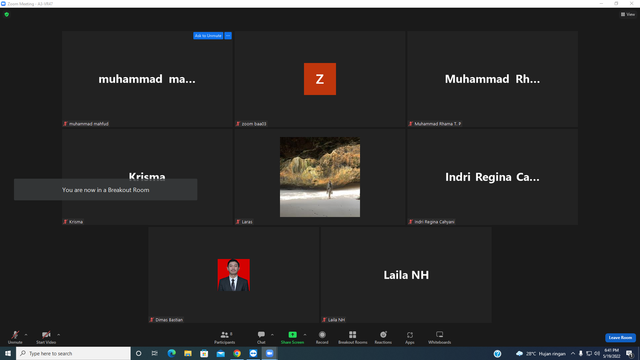640x360 pixels.
Task: Unmute your microphone
Action: pyautogui.click(x=15, y=337)
